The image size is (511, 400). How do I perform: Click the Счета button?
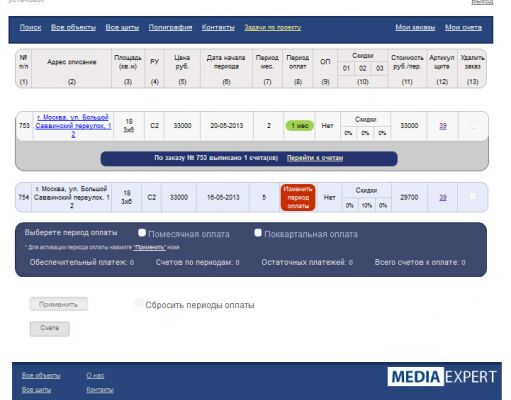50,329
